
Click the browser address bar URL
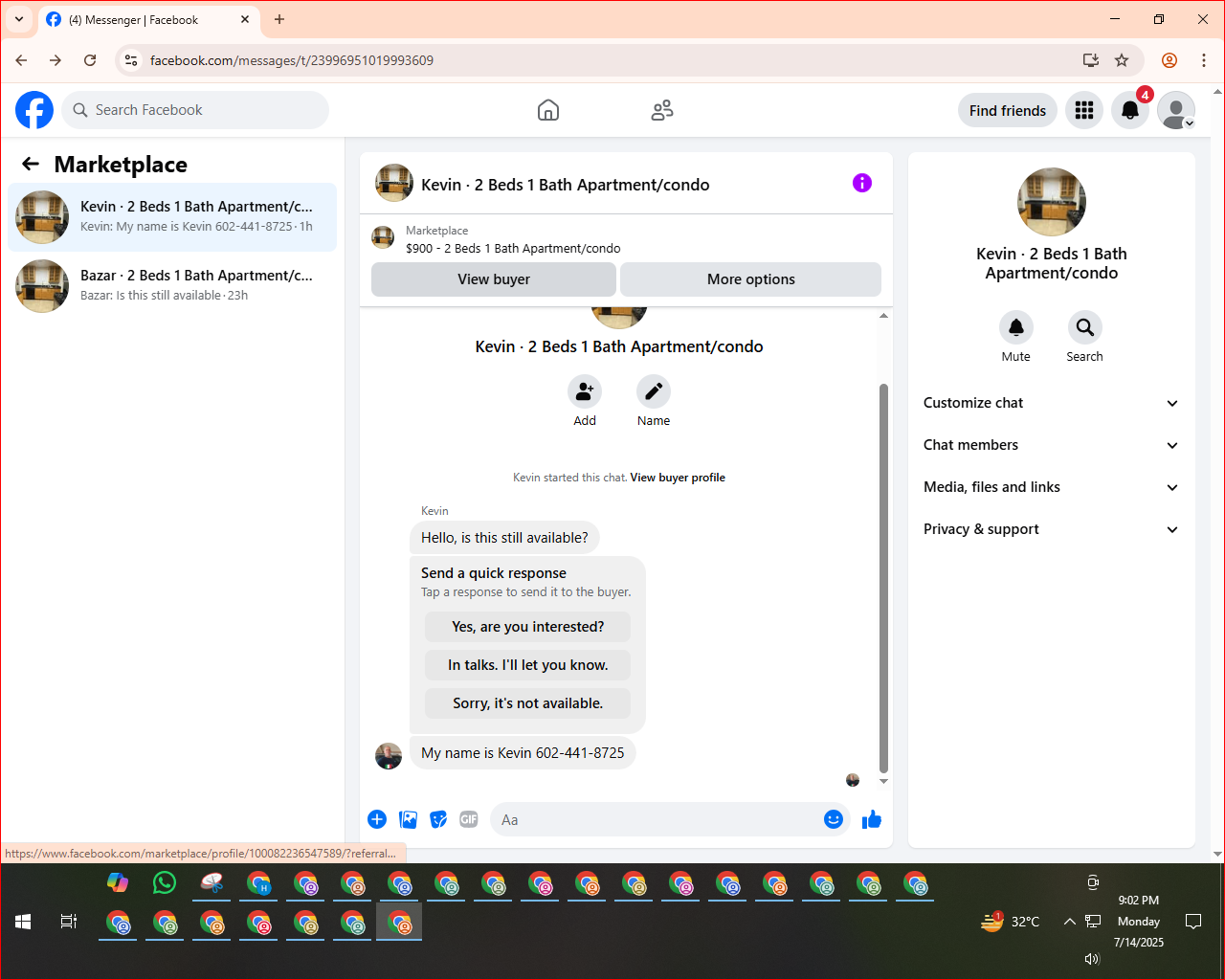pos(292,60)
